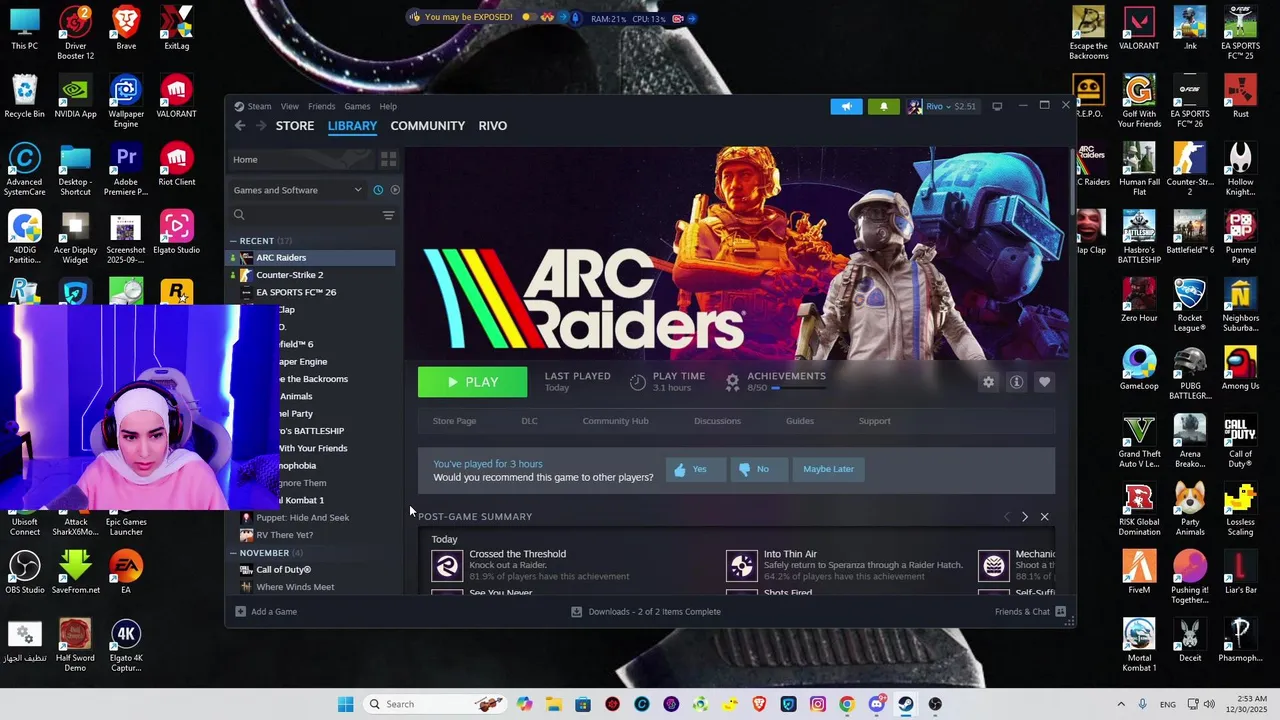Open Elgato Studio desktop icon
Viewport: 1280px width, 720px height.
click(177, 233)
